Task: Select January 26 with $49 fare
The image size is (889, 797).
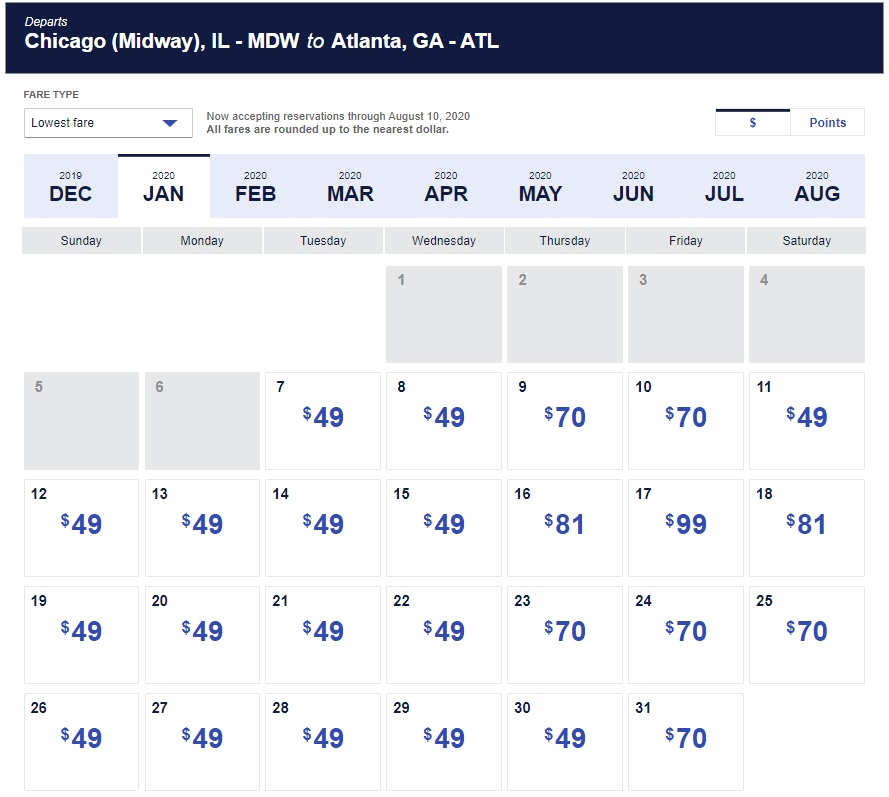Action: point(81,739)
